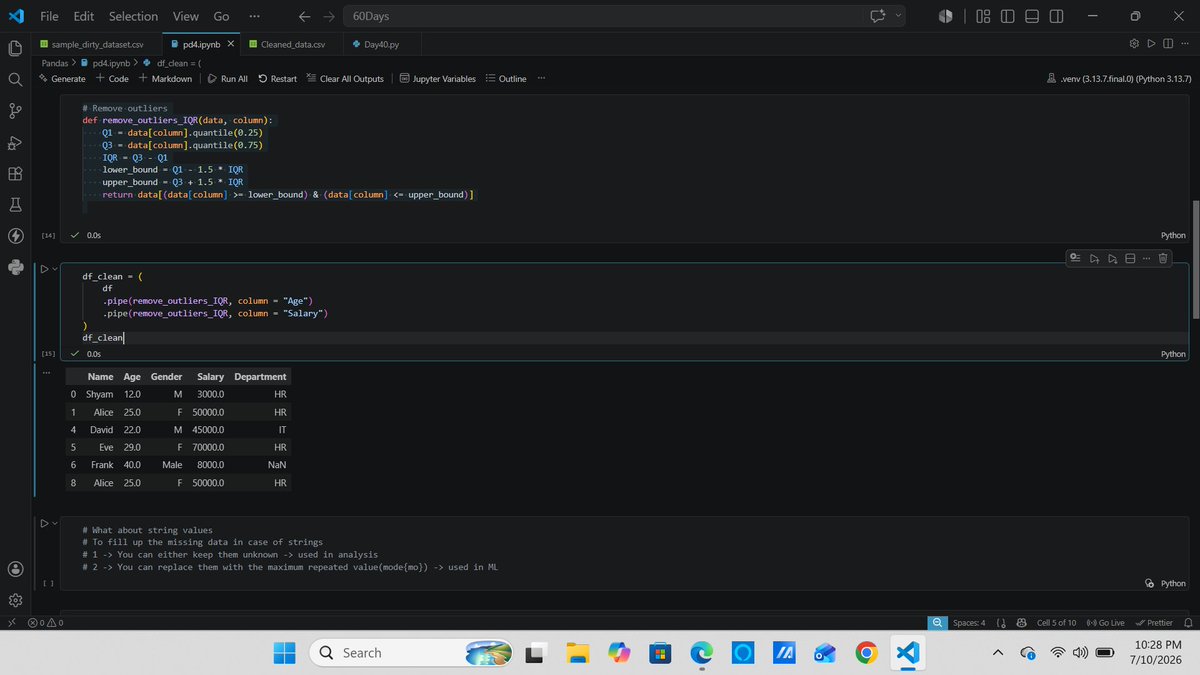Open cell toolbar More Actions ellipsis
The height and width of the screenshot is (675, 1200).
point(1146,258)
